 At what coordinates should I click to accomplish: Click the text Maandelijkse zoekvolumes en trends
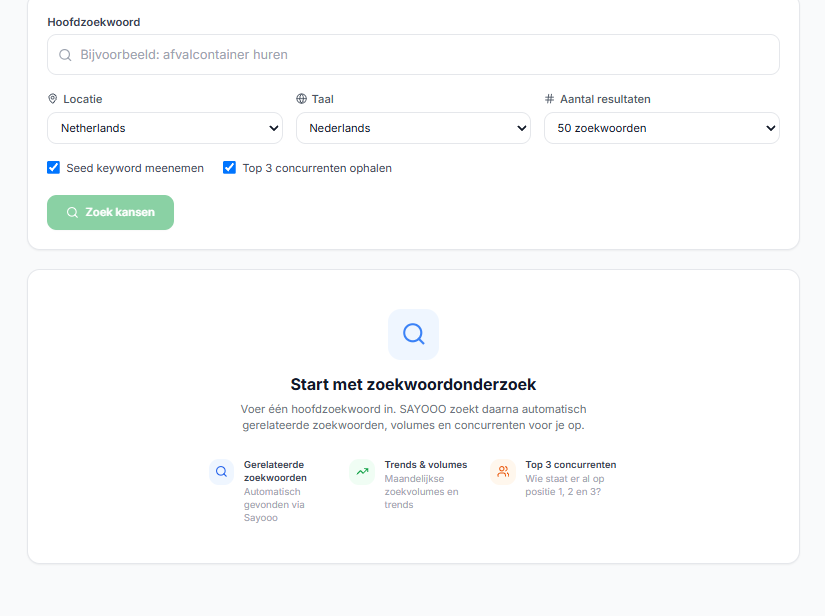click(x=421, y=491)
